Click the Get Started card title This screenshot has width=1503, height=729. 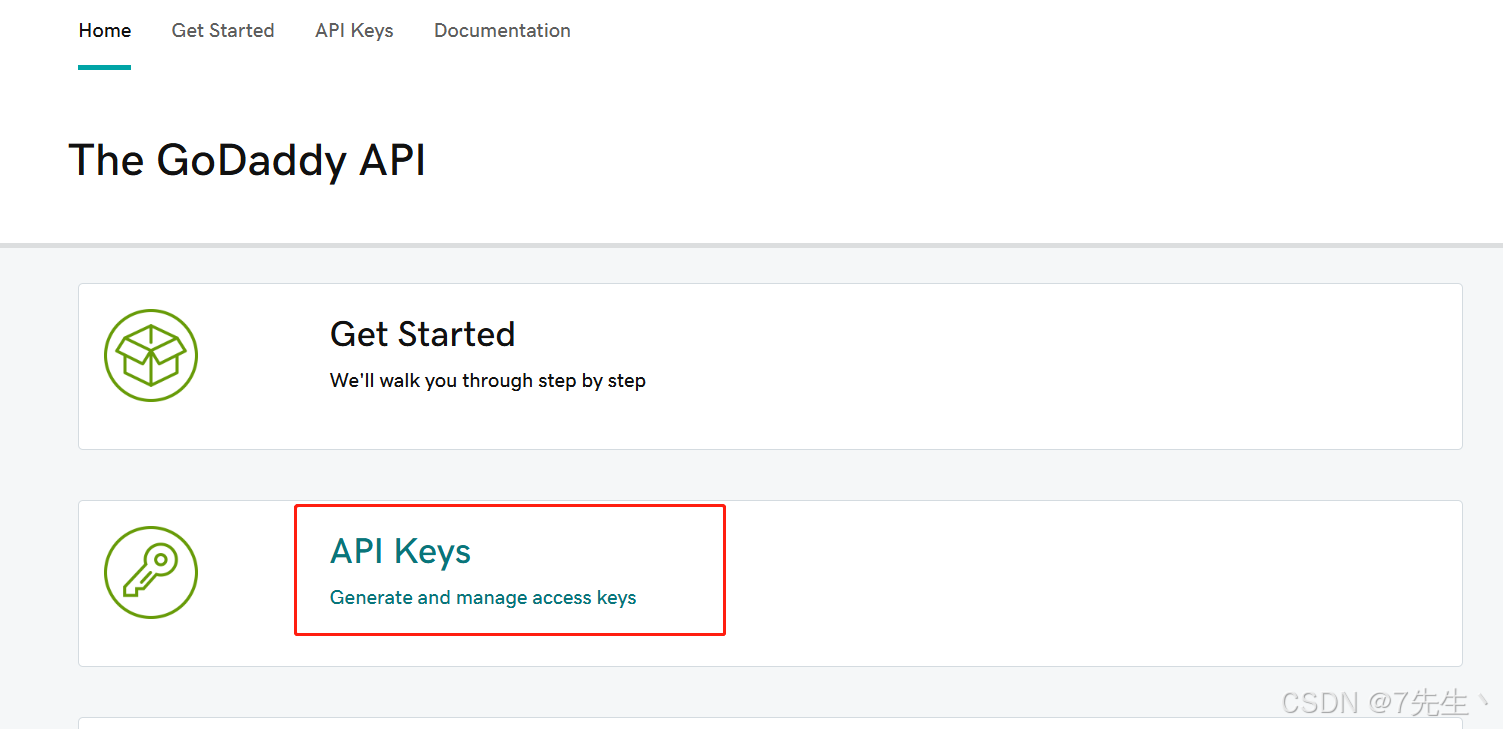click(x=422, y=334)
